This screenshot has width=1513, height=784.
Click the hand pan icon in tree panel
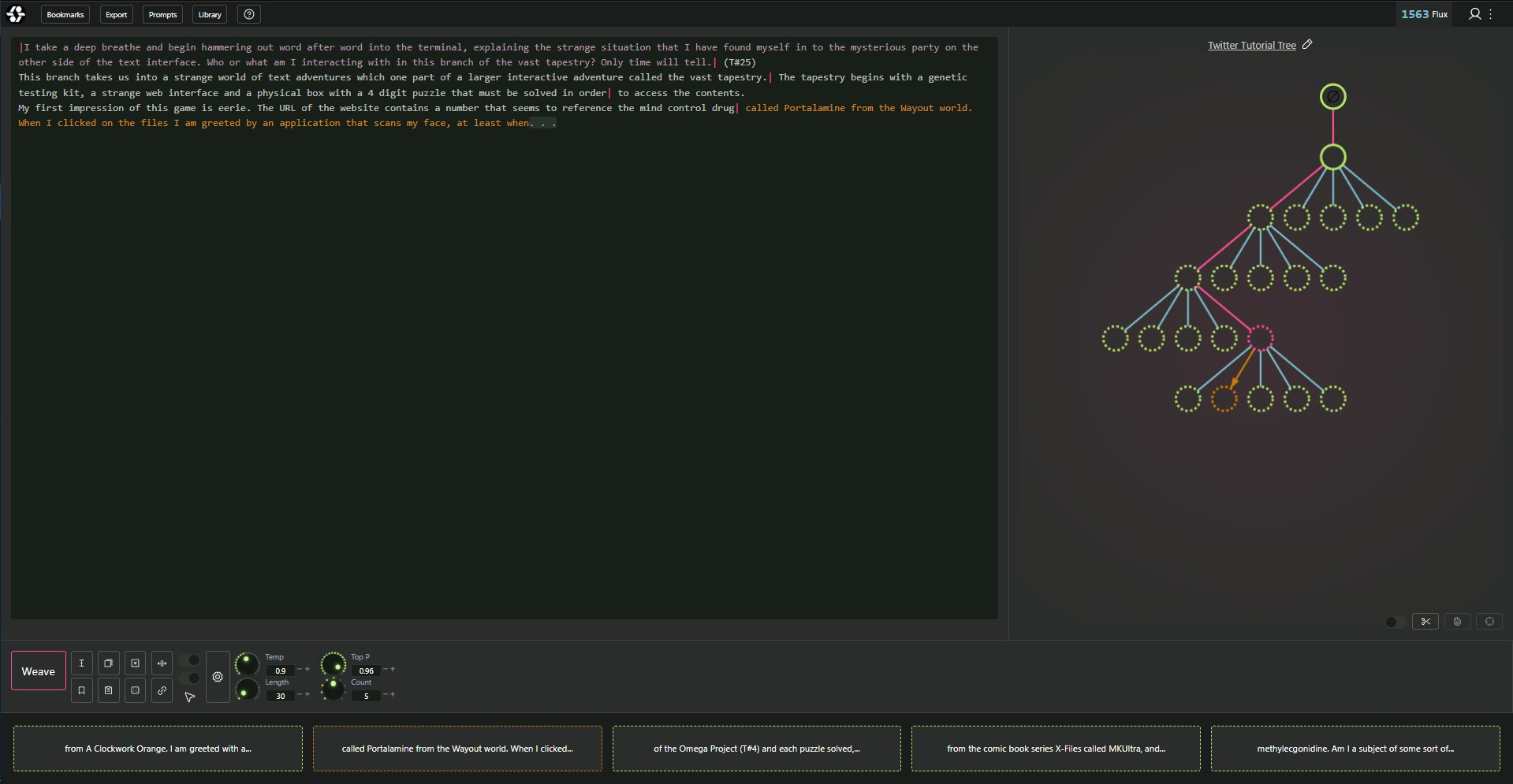coord(1457,622)
